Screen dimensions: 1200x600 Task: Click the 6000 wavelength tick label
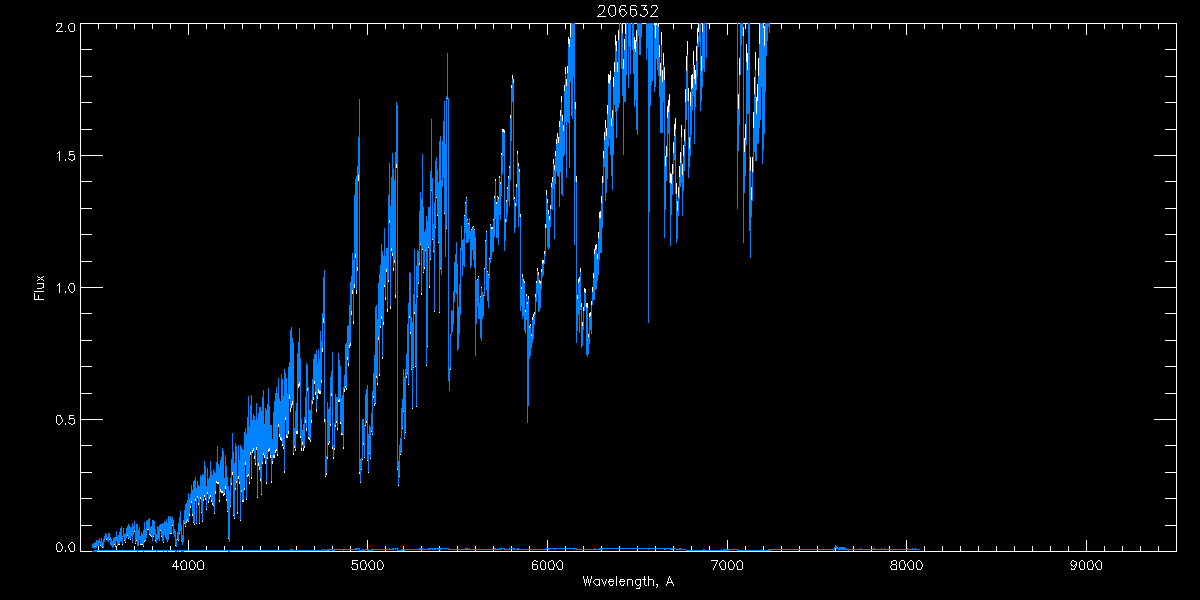(548, 567)
